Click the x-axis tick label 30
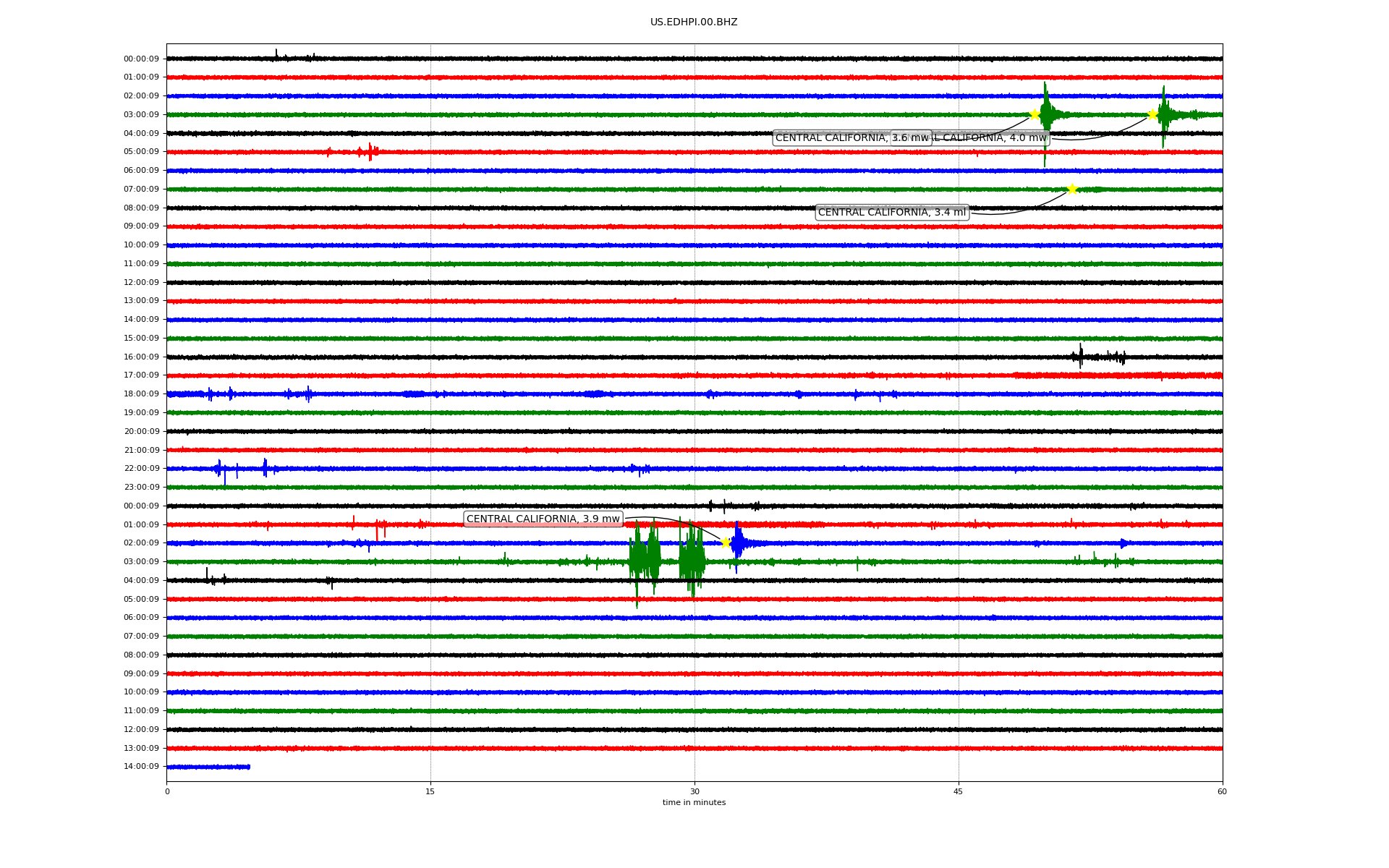This screenshot has height=868, width=1389. point(694,791)
